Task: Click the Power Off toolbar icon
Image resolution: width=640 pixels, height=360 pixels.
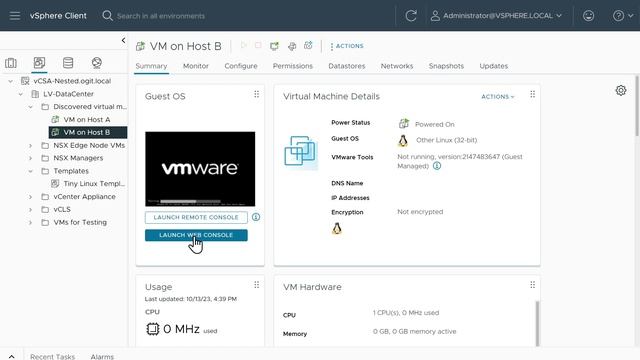Action: pyautogui.click(x=258, y=45)
